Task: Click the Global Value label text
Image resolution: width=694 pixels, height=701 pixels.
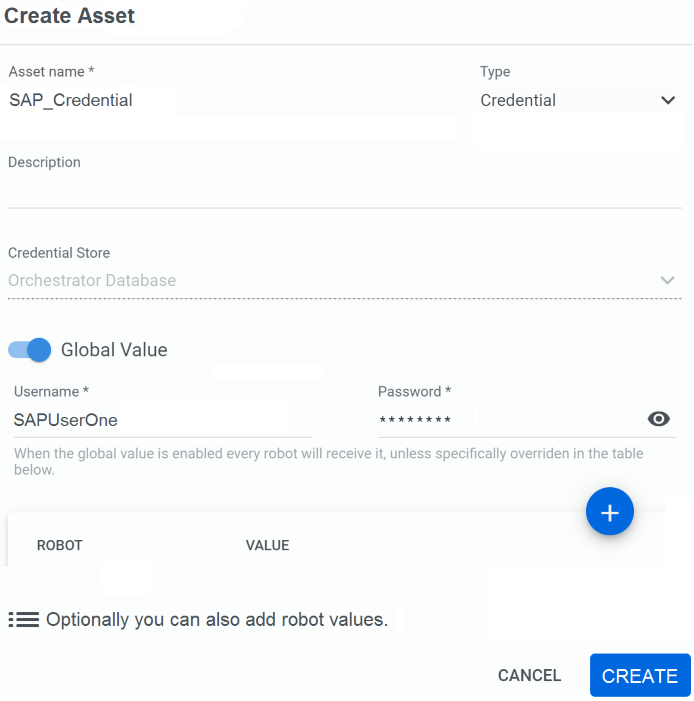Action: [114, 350]
